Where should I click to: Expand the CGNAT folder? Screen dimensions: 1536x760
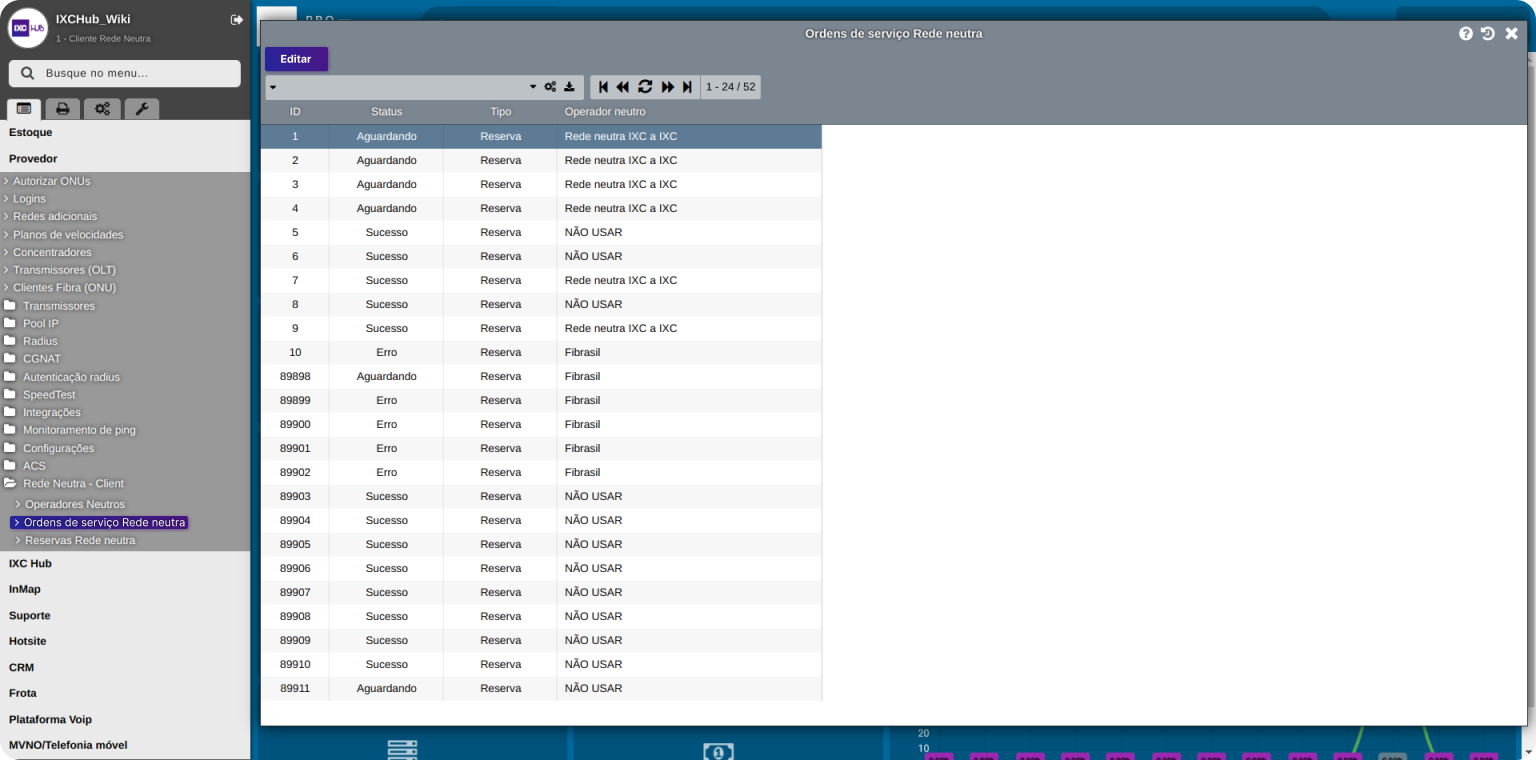coord(42,359)
